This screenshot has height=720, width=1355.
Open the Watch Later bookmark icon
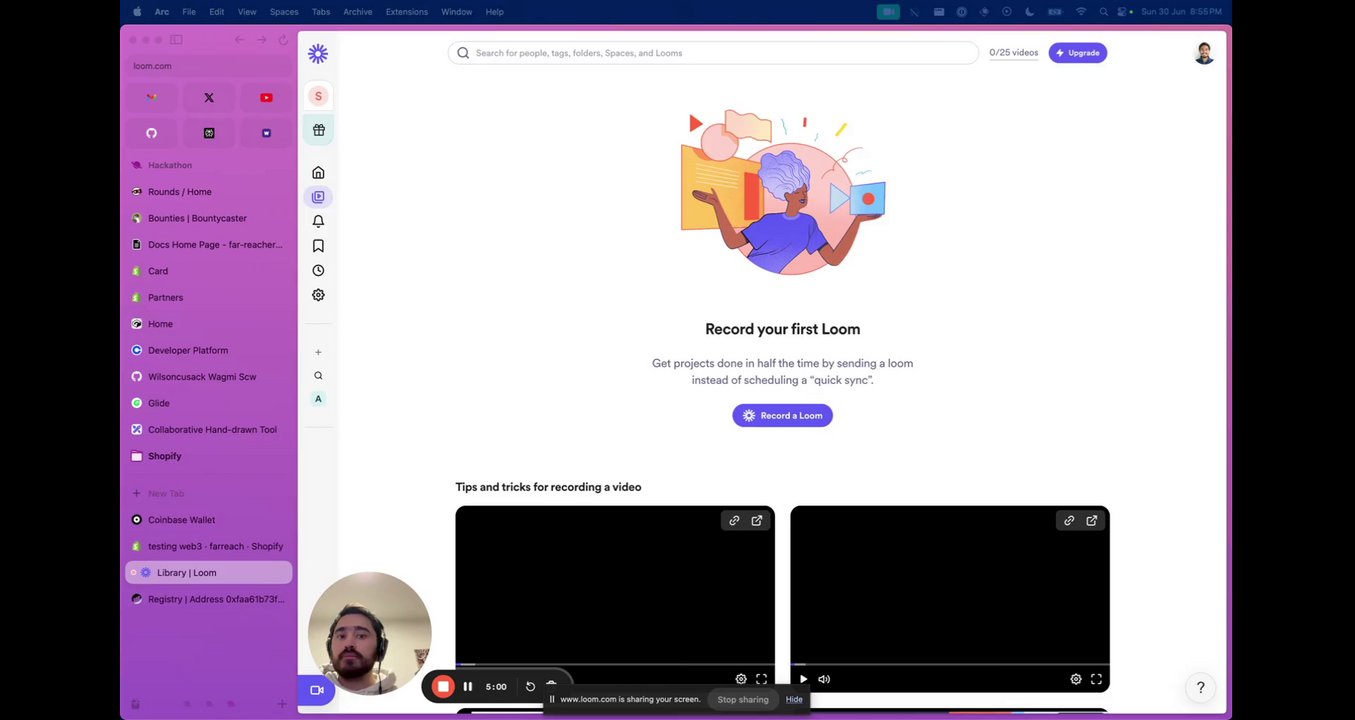(x=318, y=246)
